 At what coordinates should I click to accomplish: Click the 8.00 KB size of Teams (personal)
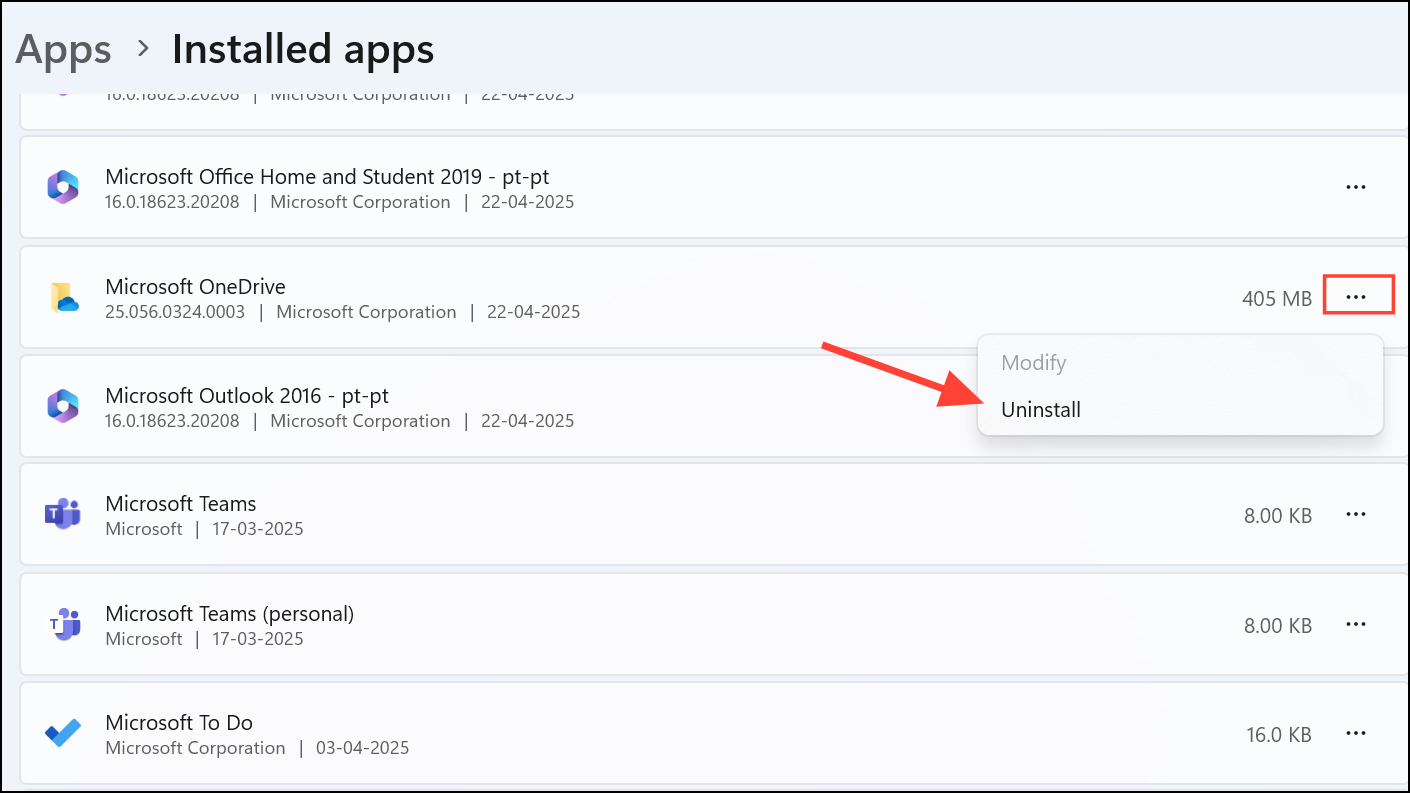pos(1278,625)
